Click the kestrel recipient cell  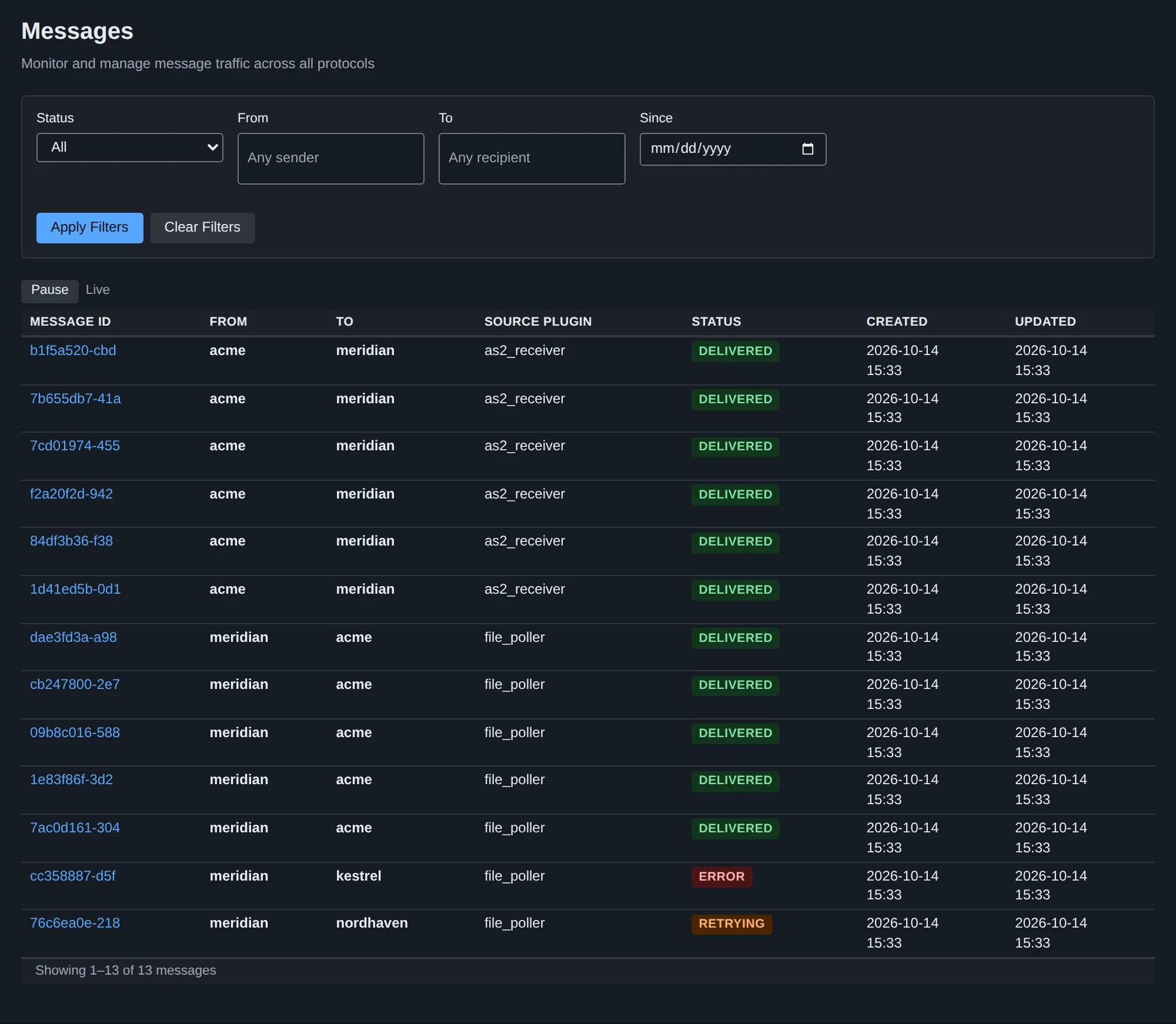pyautogui.click(x=359, y=876)
